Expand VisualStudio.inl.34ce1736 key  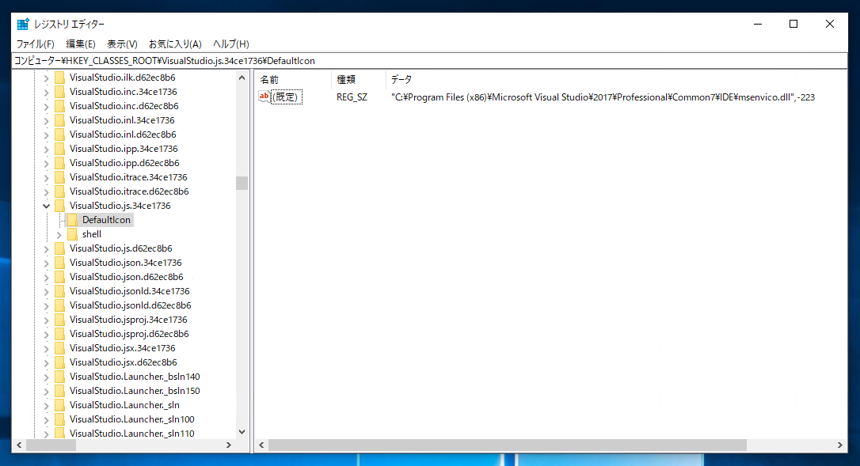click(46, 121)
